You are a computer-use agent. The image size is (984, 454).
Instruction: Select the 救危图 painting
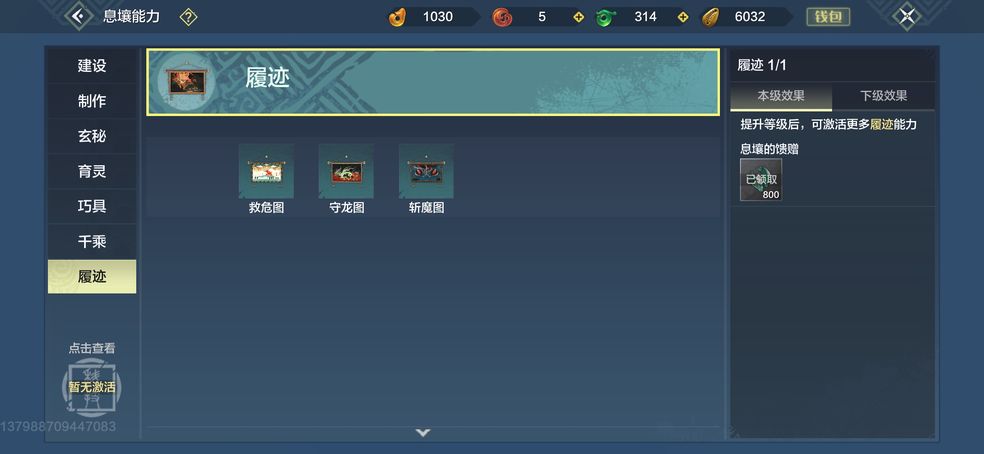point(266,179)
